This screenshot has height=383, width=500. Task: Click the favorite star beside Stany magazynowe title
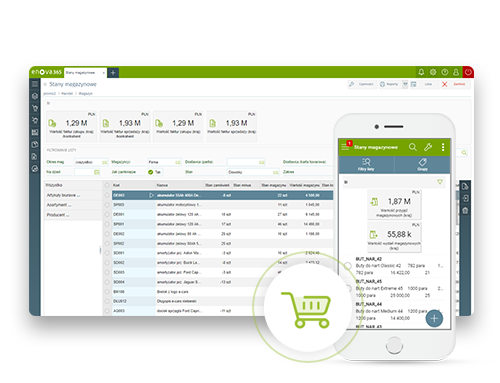45,84
